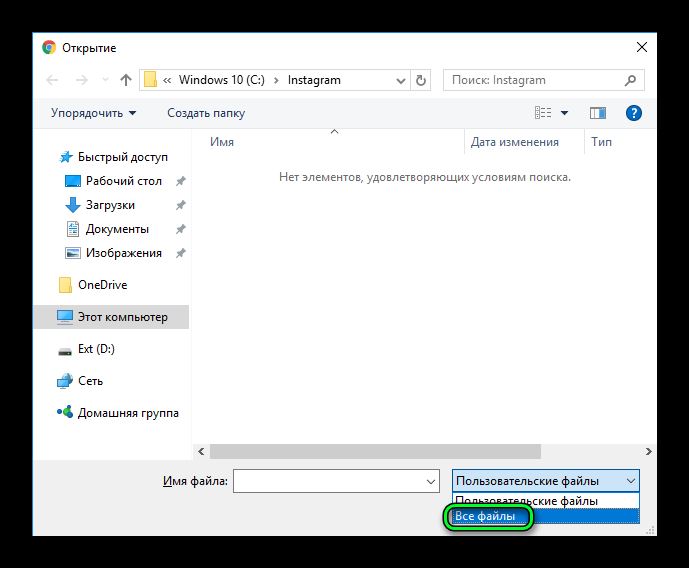Click the Документы document icon
Image resolution: width=689 pixels, height=568 pixels.
click(73, 229)
